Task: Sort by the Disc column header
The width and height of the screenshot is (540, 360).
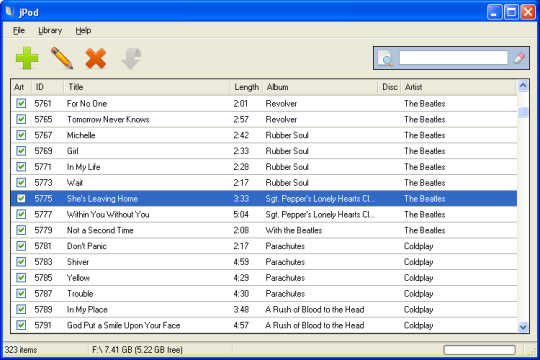Action: 390,87
